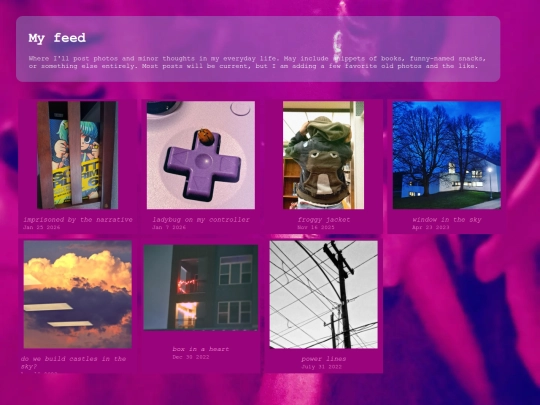Click the 'ladybug on my controller' caption
Screen dimensions: 540x405
pos(201,219)
